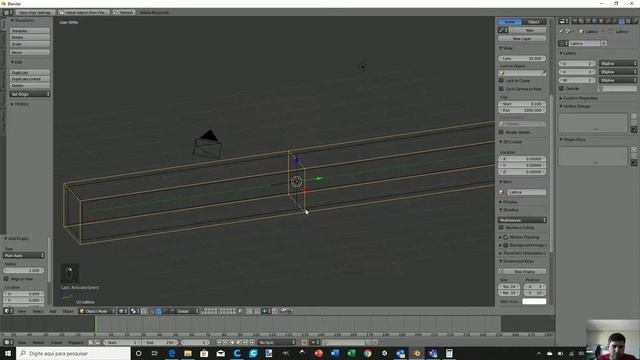Toggle the Background Images checkbox
The height and width of the screenshot is (360, 640).
506,245
